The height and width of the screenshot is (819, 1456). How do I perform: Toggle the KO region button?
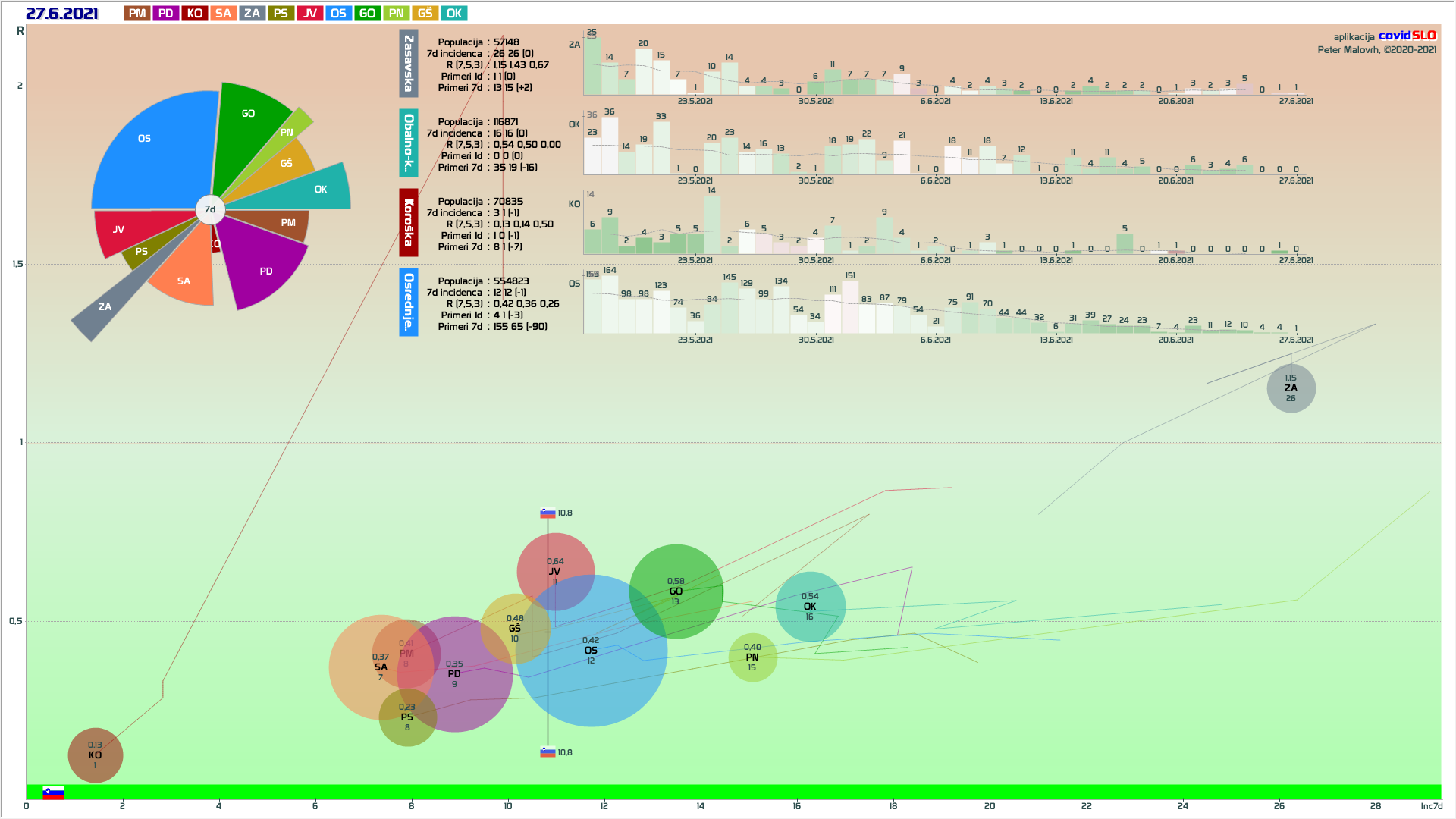click(x=195, y=14)
